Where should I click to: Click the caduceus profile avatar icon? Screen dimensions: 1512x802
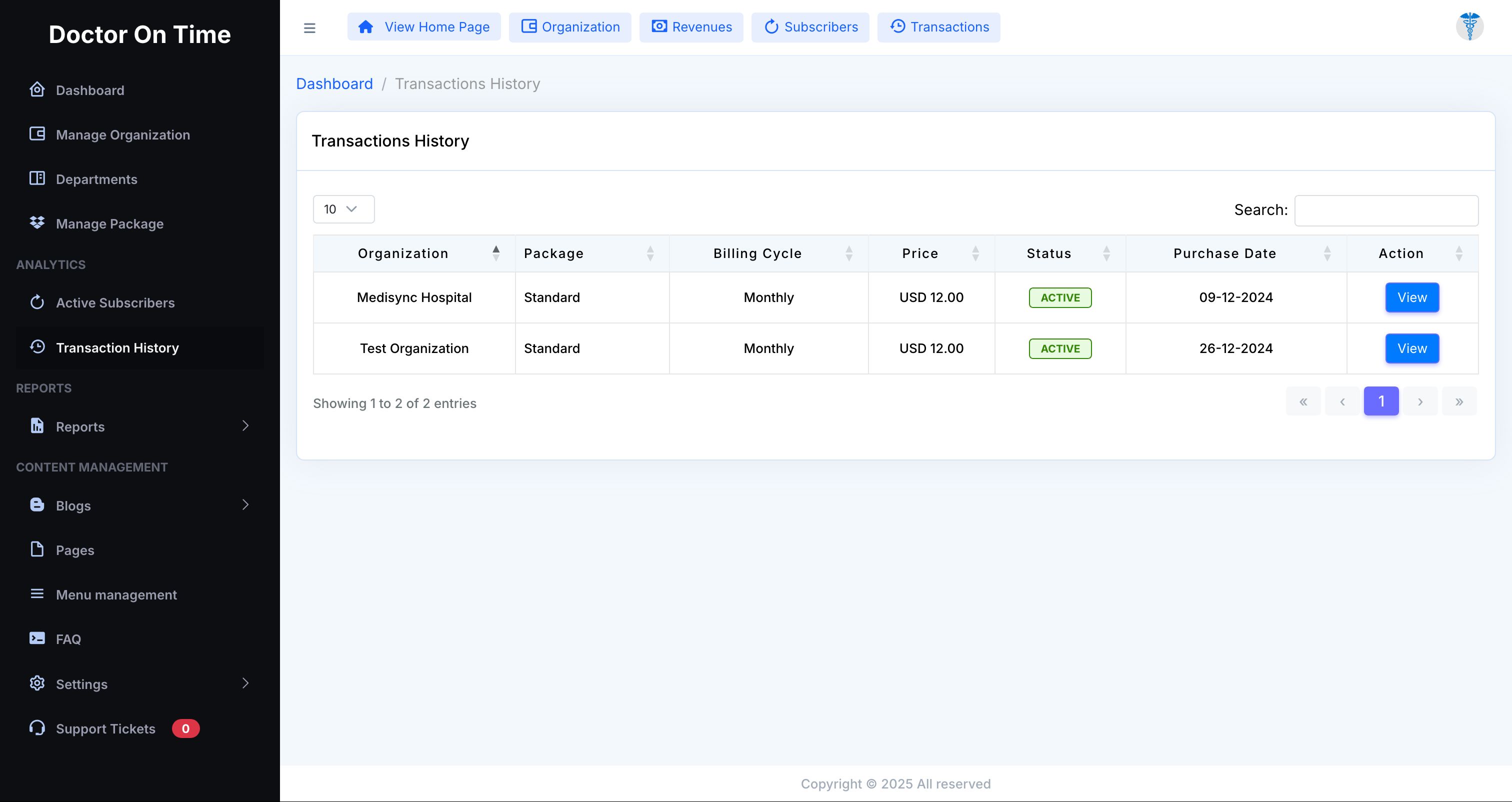(x=1469, y=26)
